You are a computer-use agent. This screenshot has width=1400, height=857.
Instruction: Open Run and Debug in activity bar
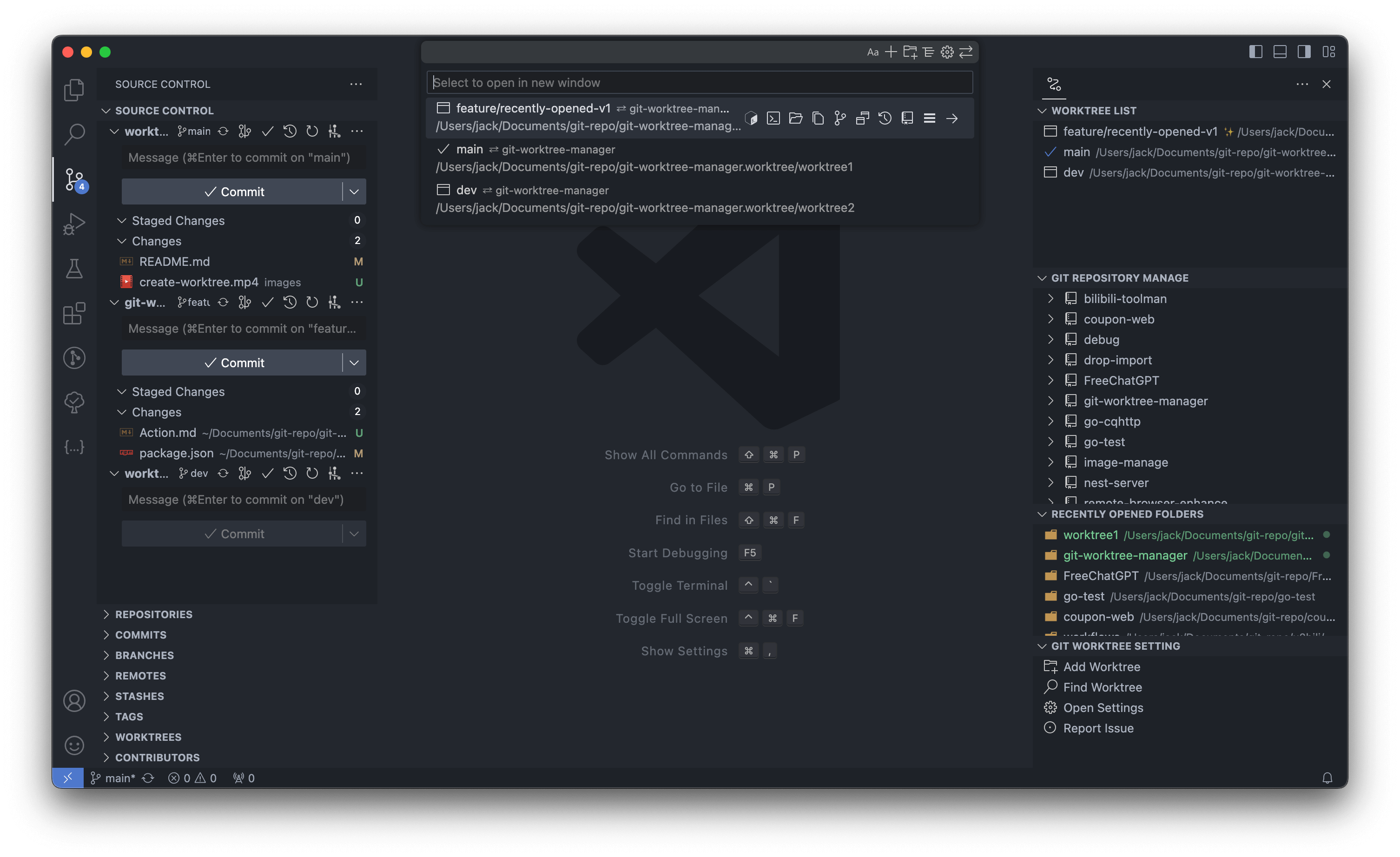pos(74,223)
